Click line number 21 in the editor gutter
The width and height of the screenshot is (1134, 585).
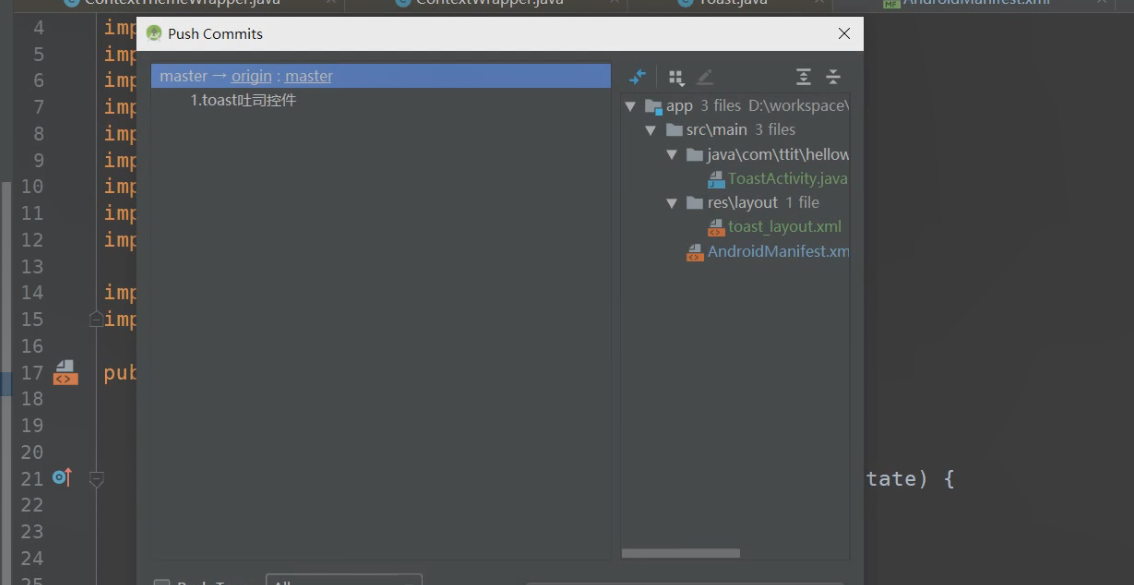32,479
